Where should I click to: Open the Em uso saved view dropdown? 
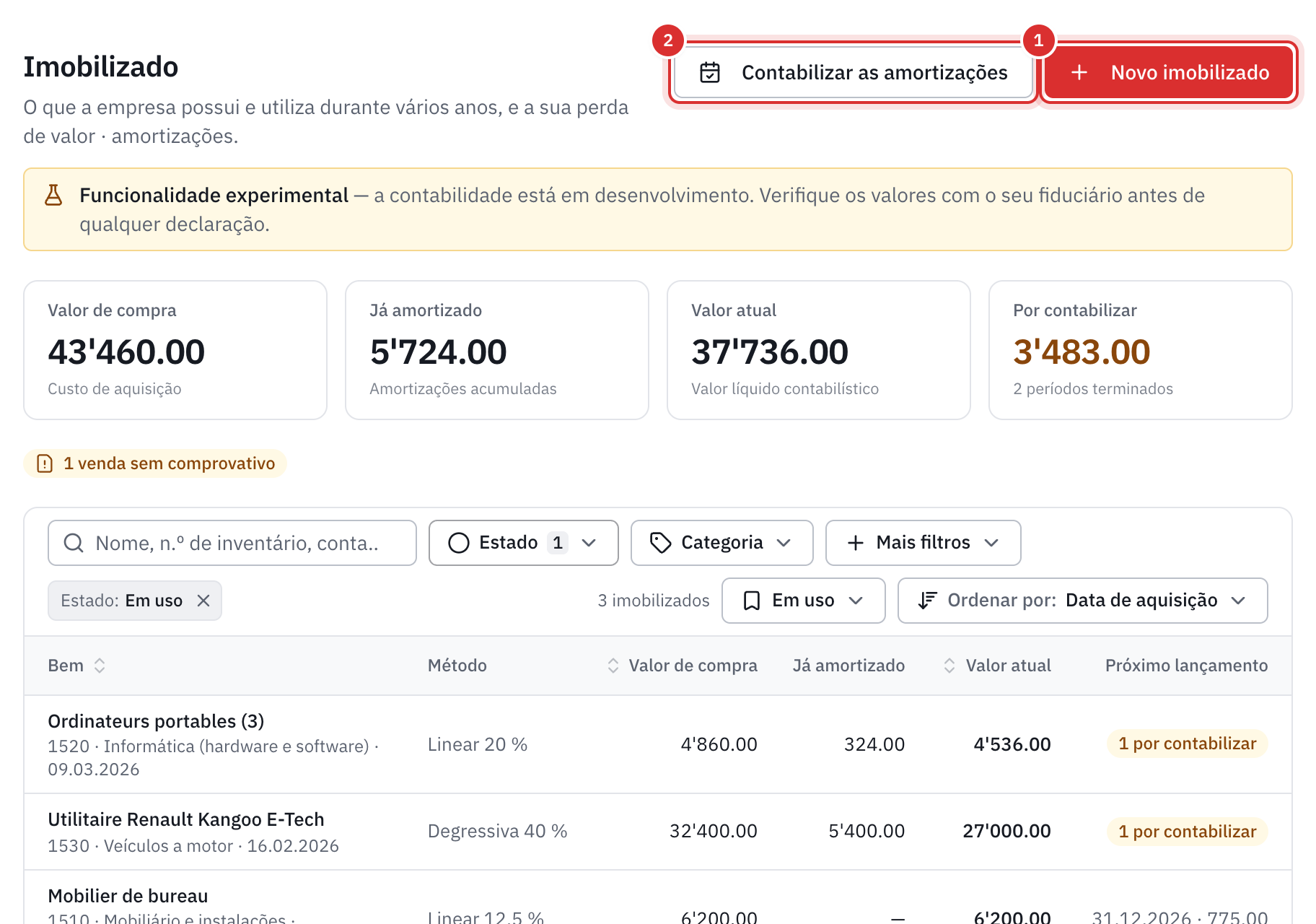click(x=803, y=601)
